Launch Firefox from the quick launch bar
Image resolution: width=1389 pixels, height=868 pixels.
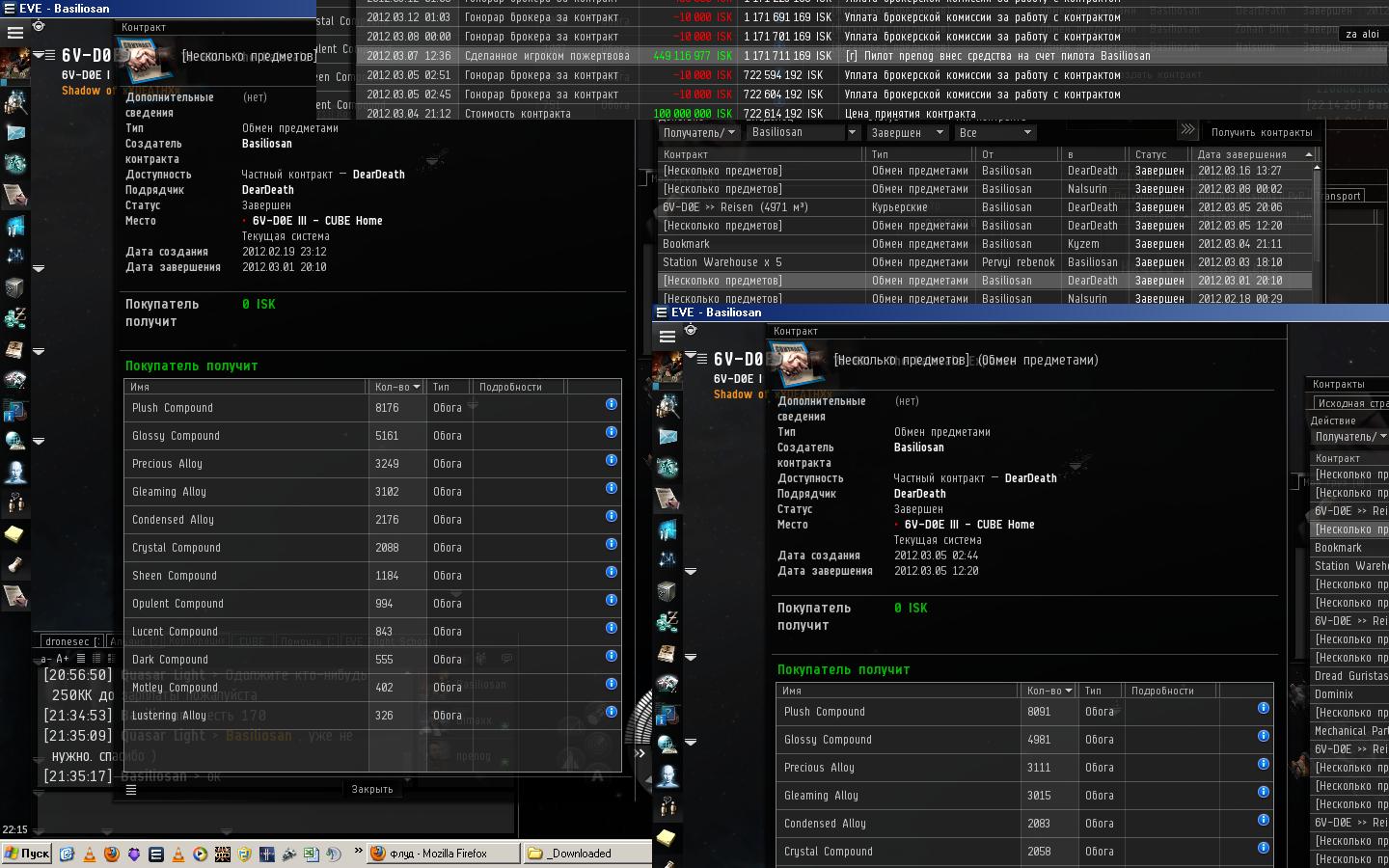[111, 854]
